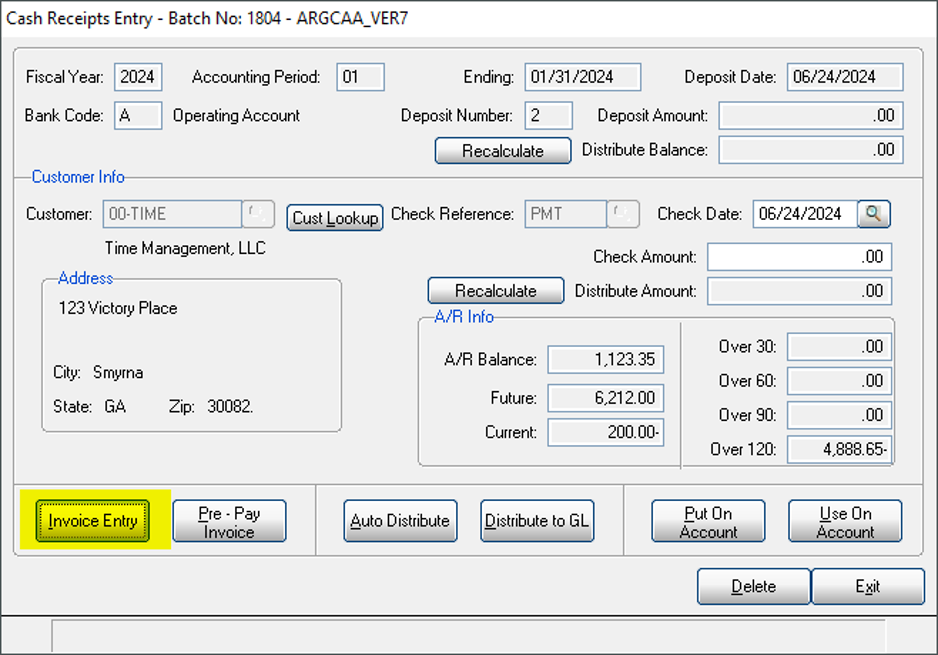938x655 pixels.
Task: Click the disabled Customer lookup icon
Action: (258, 214)
